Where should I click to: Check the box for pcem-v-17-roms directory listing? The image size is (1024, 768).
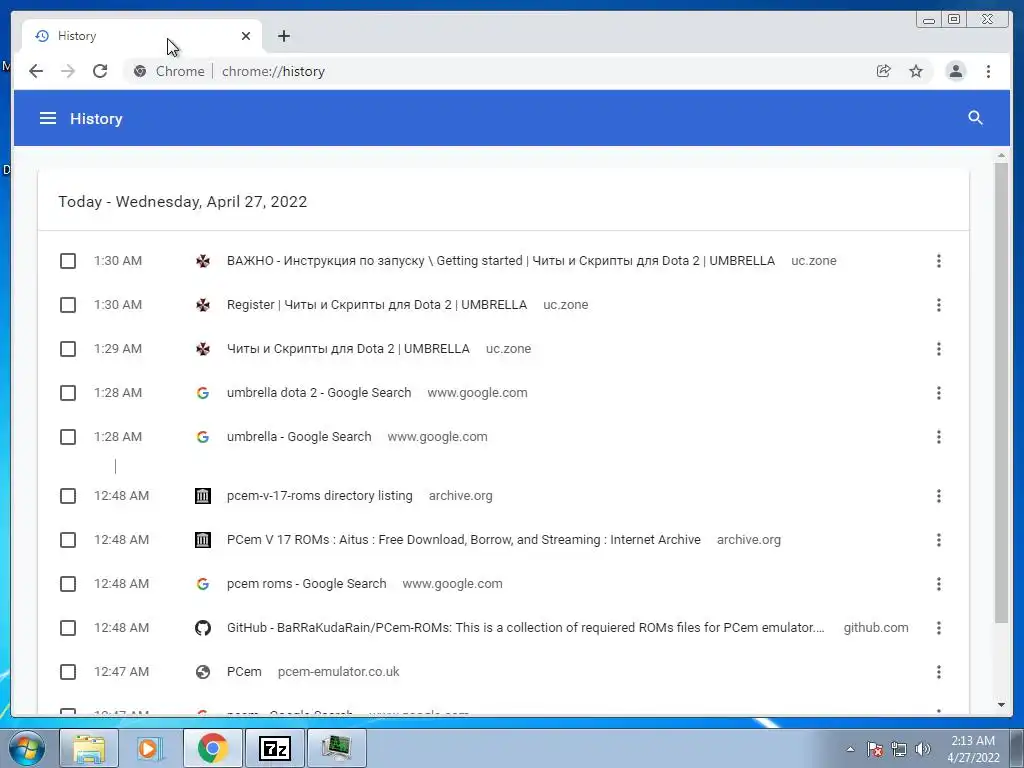68,496
